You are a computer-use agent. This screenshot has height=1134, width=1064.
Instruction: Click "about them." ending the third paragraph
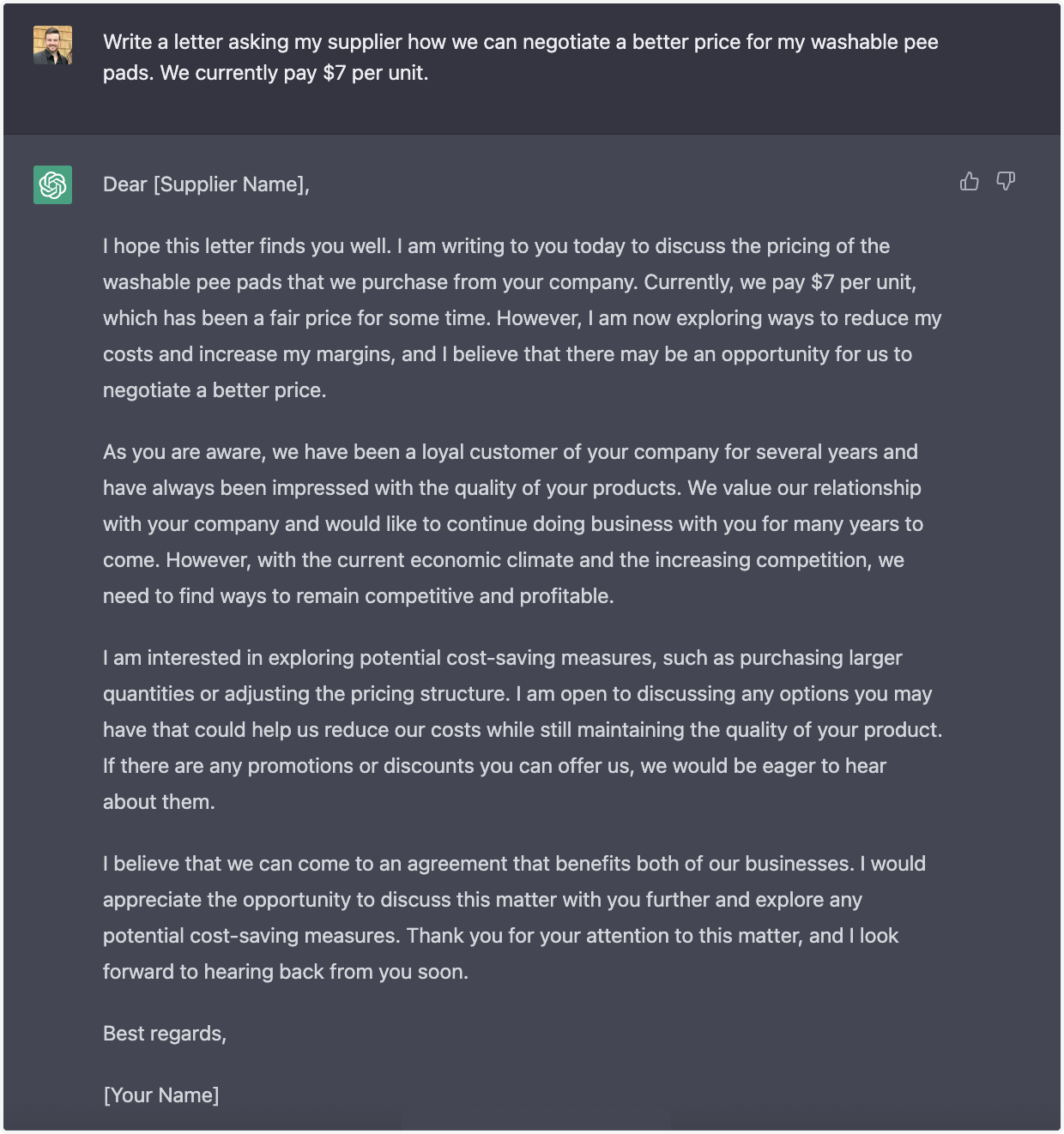159,802
